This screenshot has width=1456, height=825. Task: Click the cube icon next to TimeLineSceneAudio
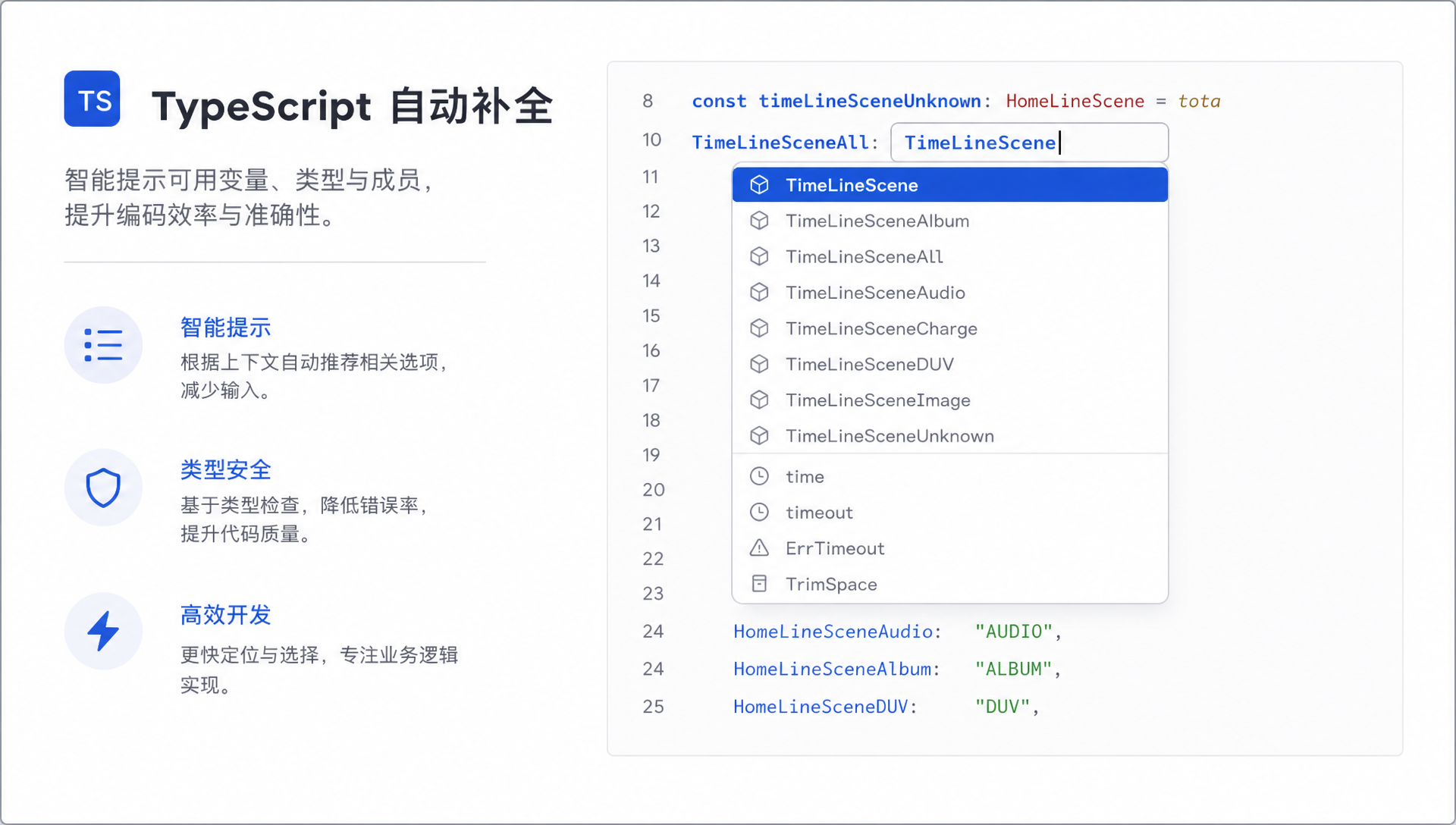click(x=759, y=292)
